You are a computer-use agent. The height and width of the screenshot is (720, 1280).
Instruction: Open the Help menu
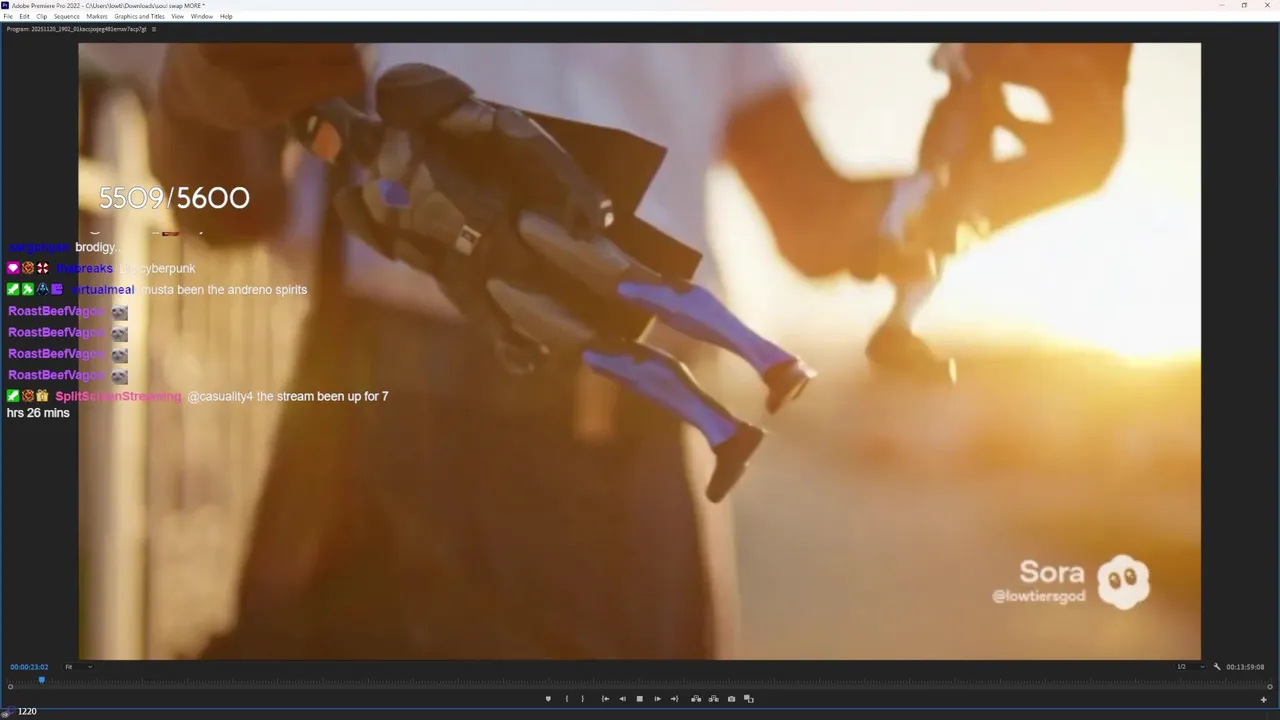click(x=226, y=16)
